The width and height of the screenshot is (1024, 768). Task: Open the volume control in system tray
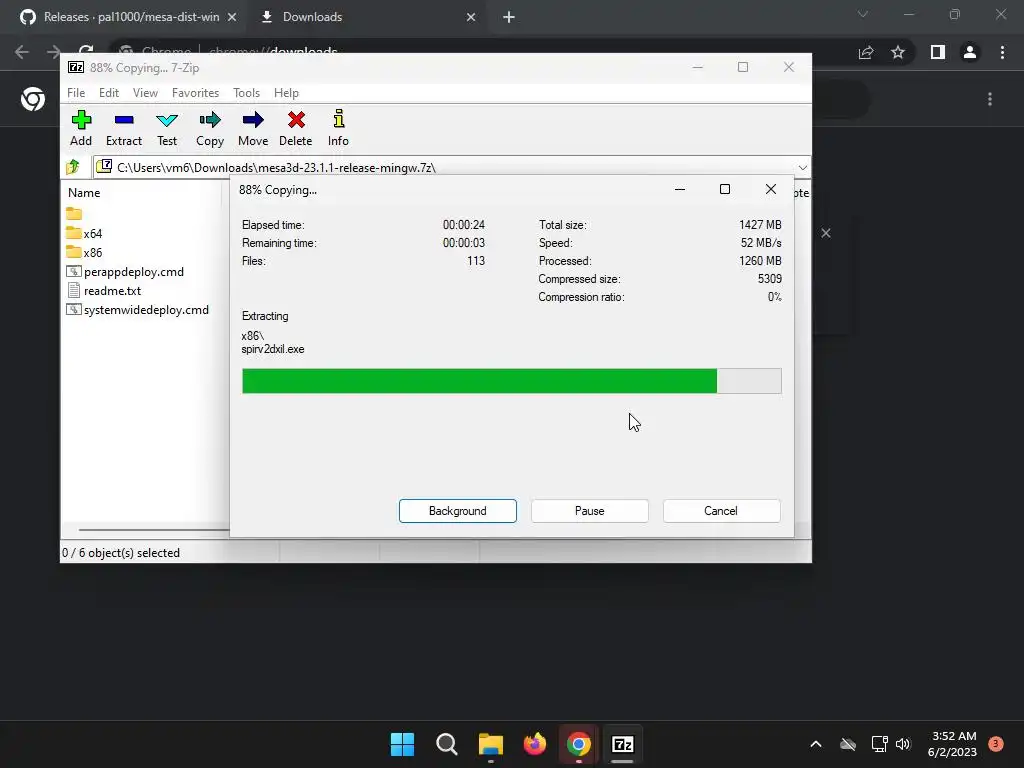point(903,744)
